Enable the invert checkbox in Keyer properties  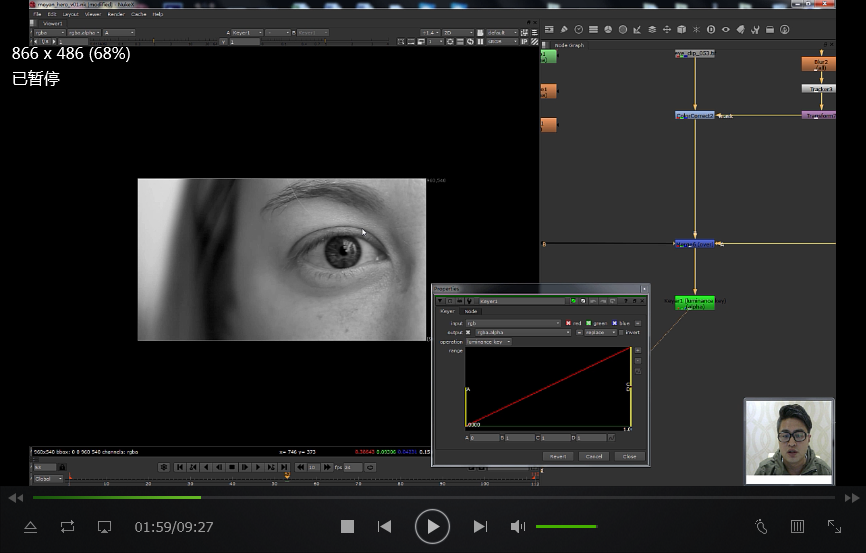622,332
